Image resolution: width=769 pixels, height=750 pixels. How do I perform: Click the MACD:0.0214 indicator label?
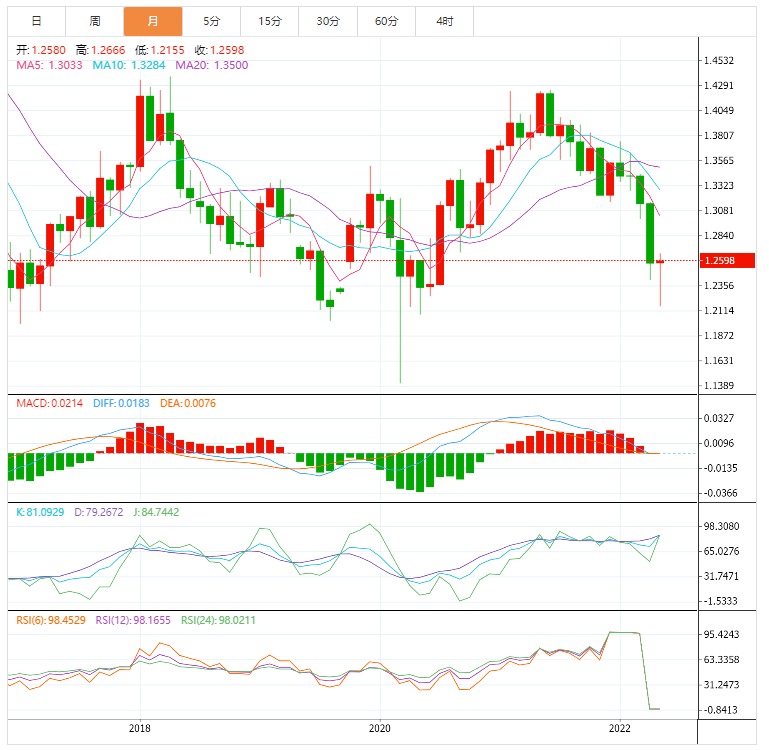point(50,403)
